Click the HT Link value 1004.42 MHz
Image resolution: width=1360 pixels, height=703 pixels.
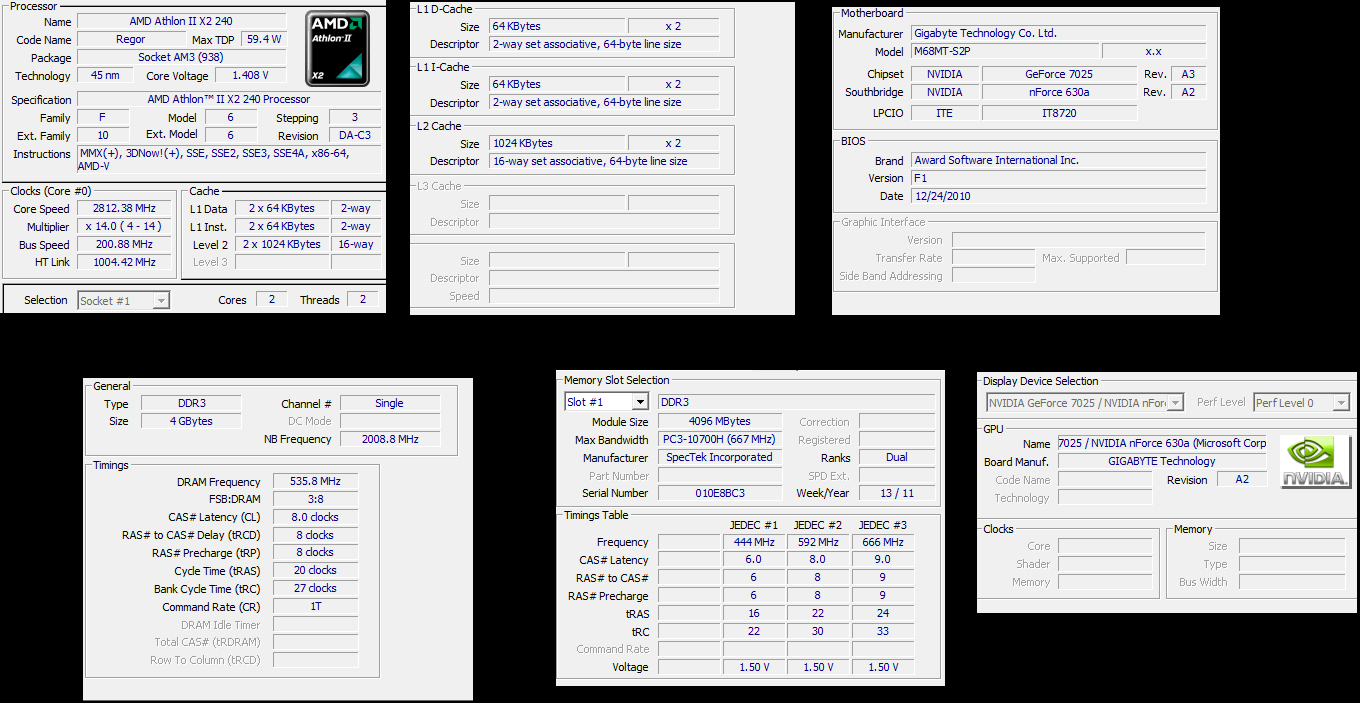(125, 262)
